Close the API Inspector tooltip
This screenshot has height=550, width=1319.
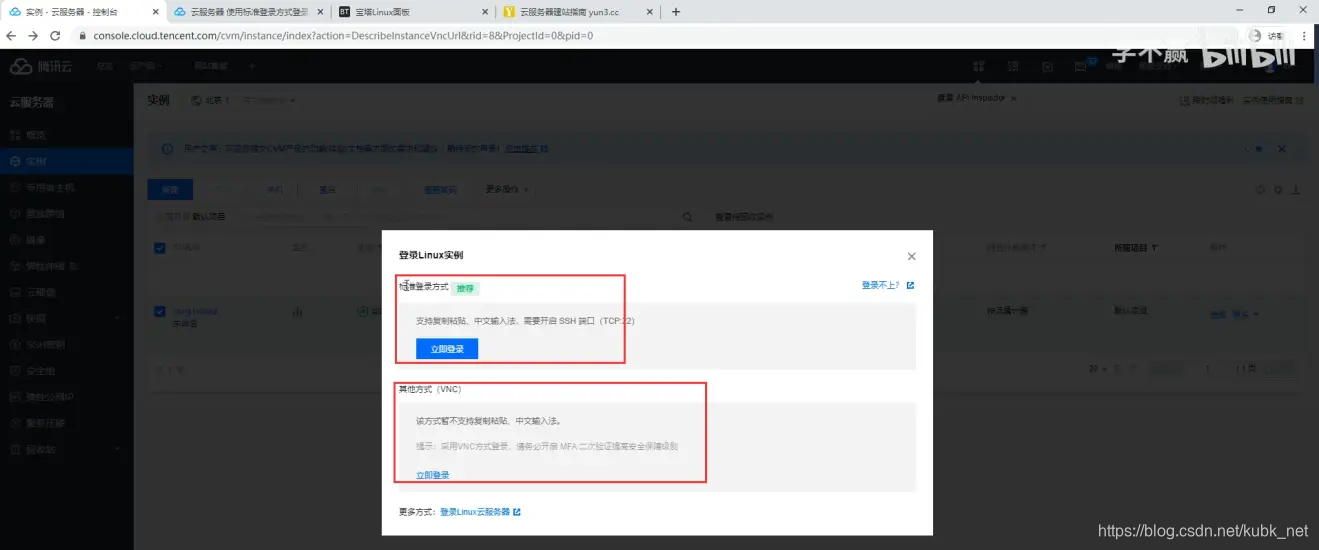(1013, 99)
